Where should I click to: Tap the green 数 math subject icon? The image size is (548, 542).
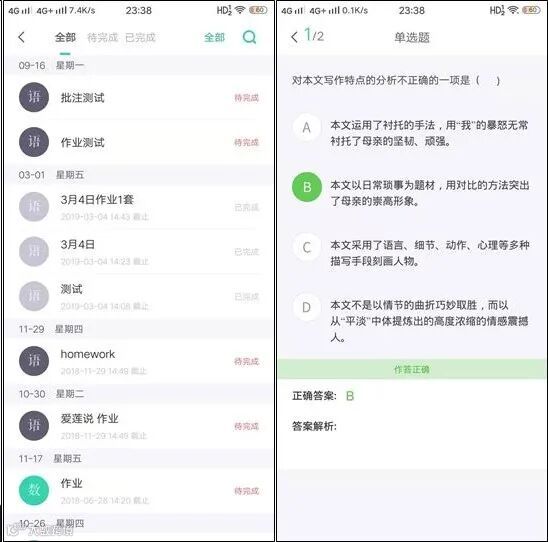point(34,490)
